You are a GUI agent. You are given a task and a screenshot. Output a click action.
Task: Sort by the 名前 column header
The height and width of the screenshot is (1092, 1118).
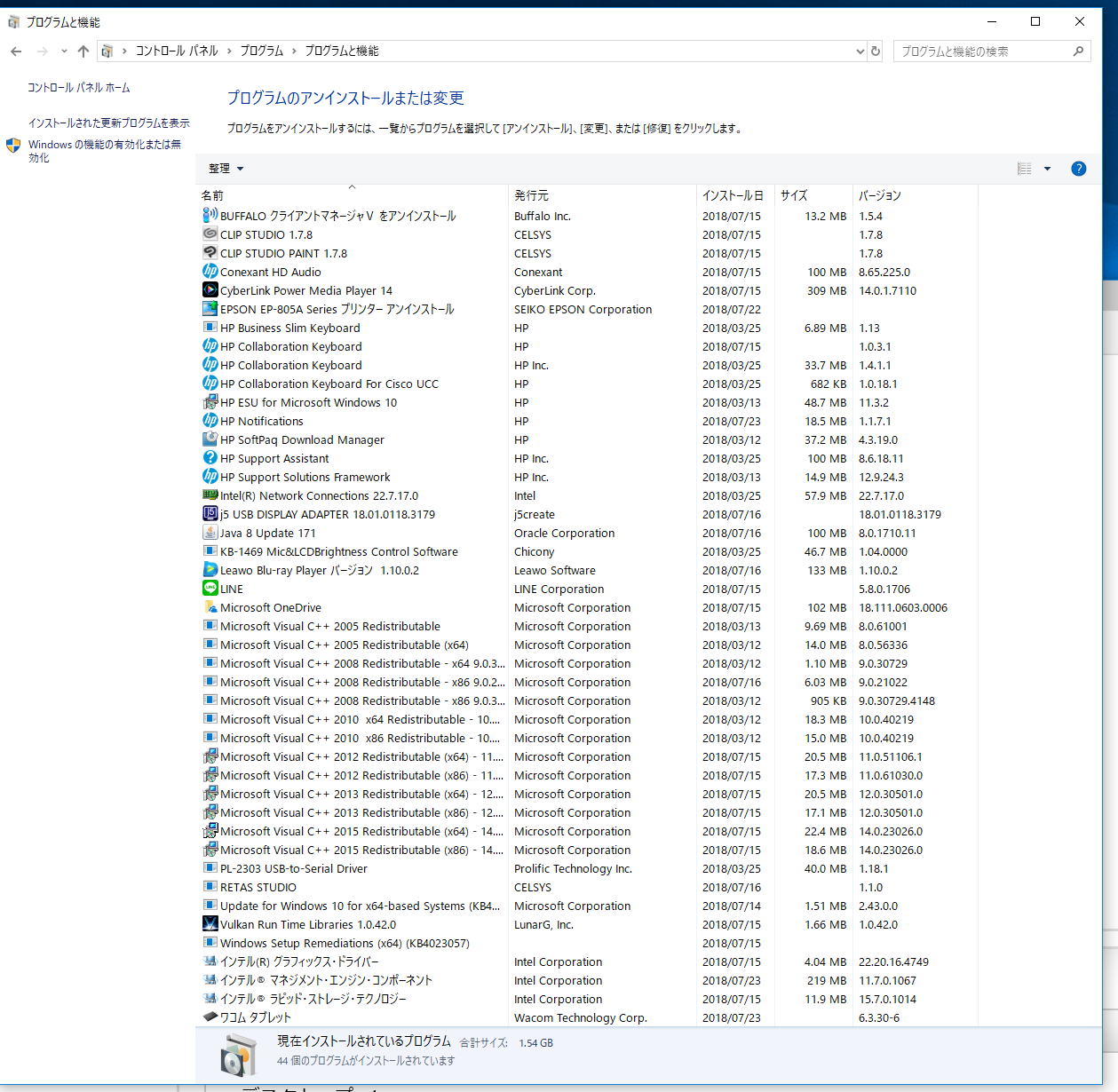tap(353, 195)
